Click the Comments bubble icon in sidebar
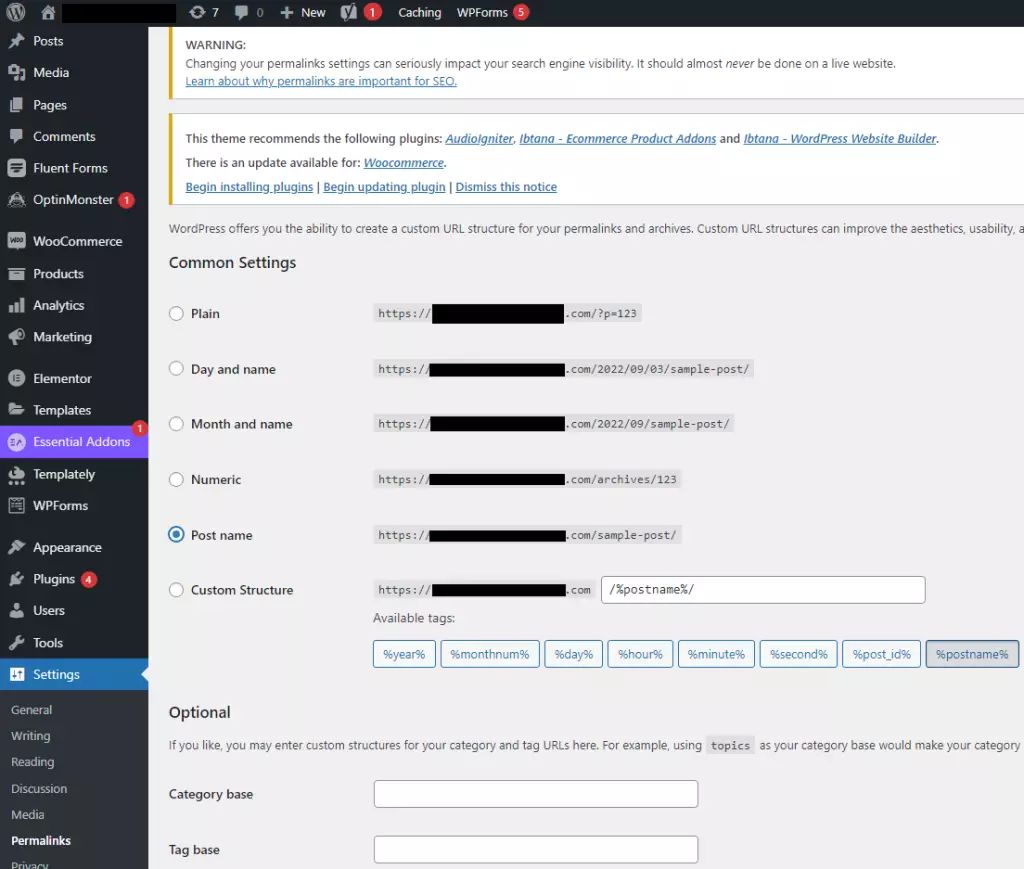 point(16,136)
